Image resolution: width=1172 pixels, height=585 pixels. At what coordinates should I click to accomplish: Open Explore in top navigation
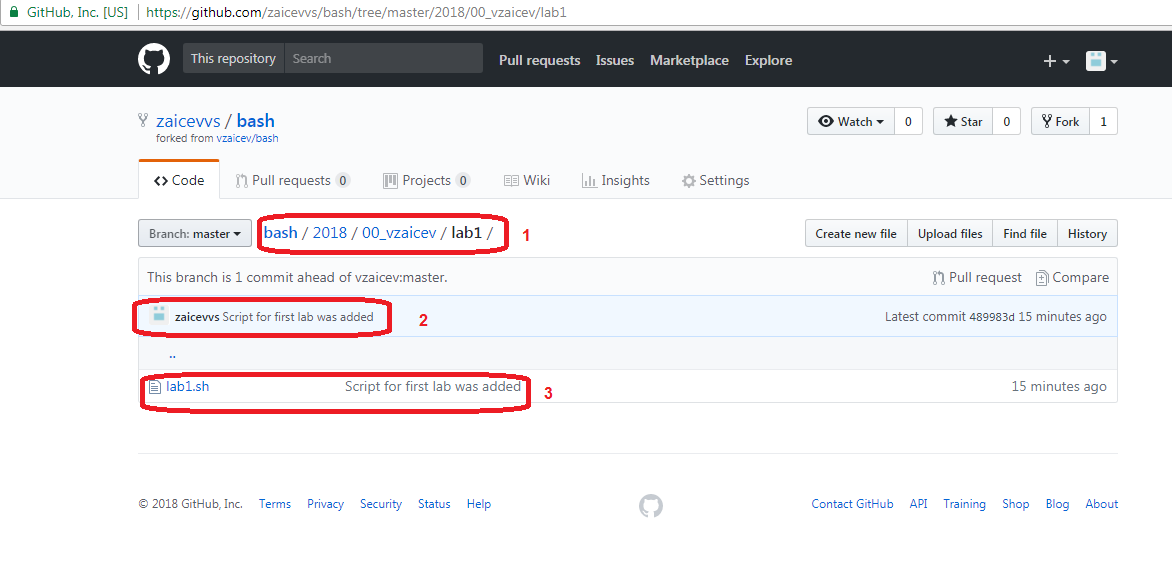(768, 61)
